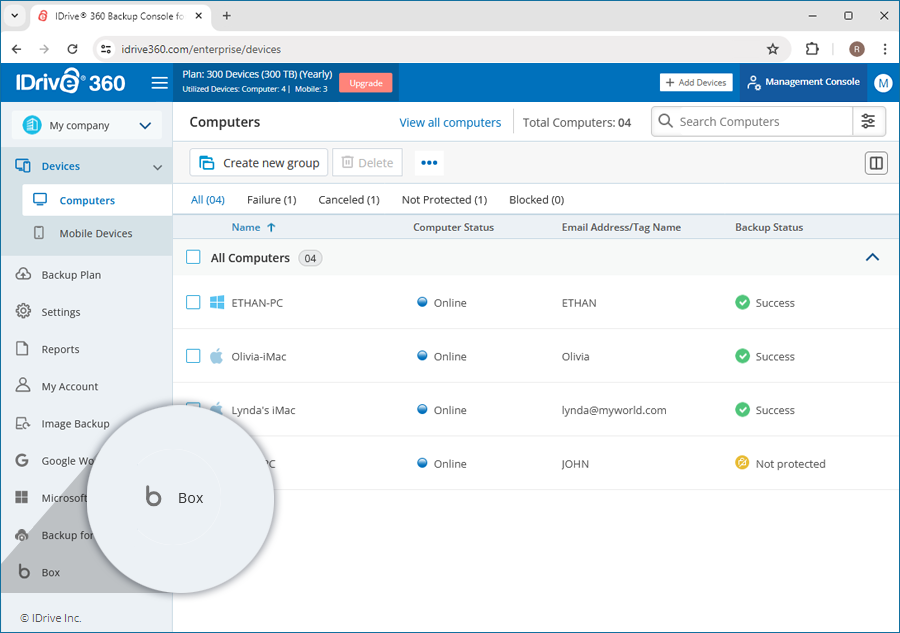The width and height of the screenshot is (900, 633).
Task: Click the magnifier icon in search box
Action: pyautogui.click(x=665, y=121)
